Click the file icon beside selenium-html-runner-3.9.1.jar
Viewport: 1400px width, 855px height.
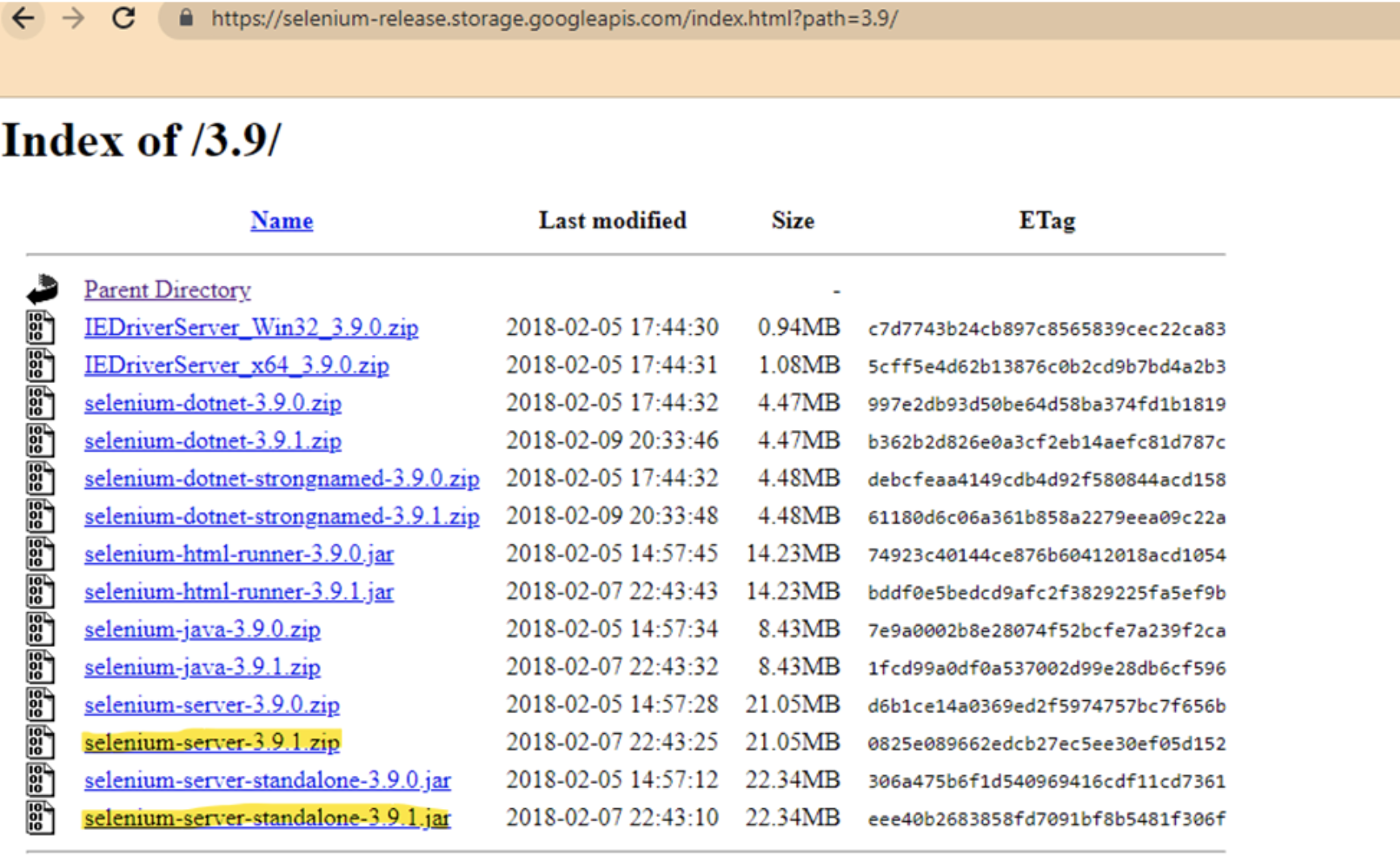pos(39,591)
